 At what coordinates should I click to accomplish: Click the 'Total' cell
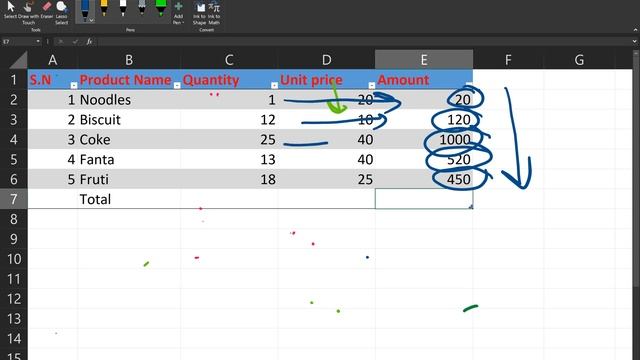(129, 199)
